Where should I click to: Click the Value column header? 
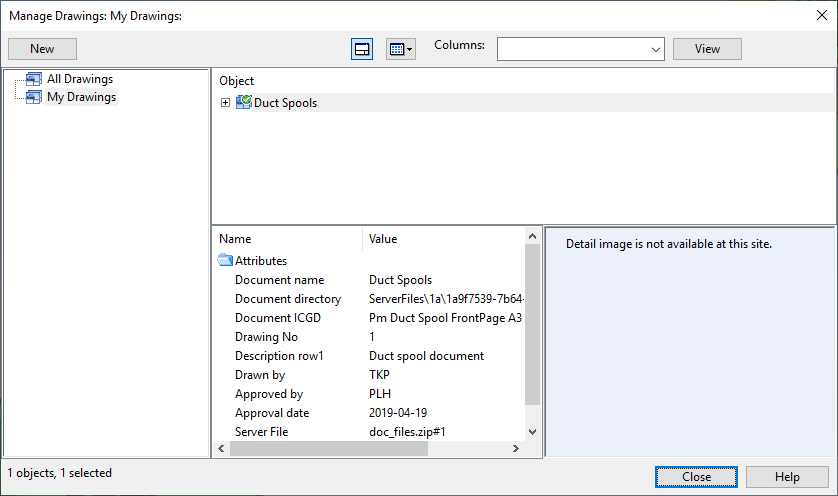click(x=383, y=239)
